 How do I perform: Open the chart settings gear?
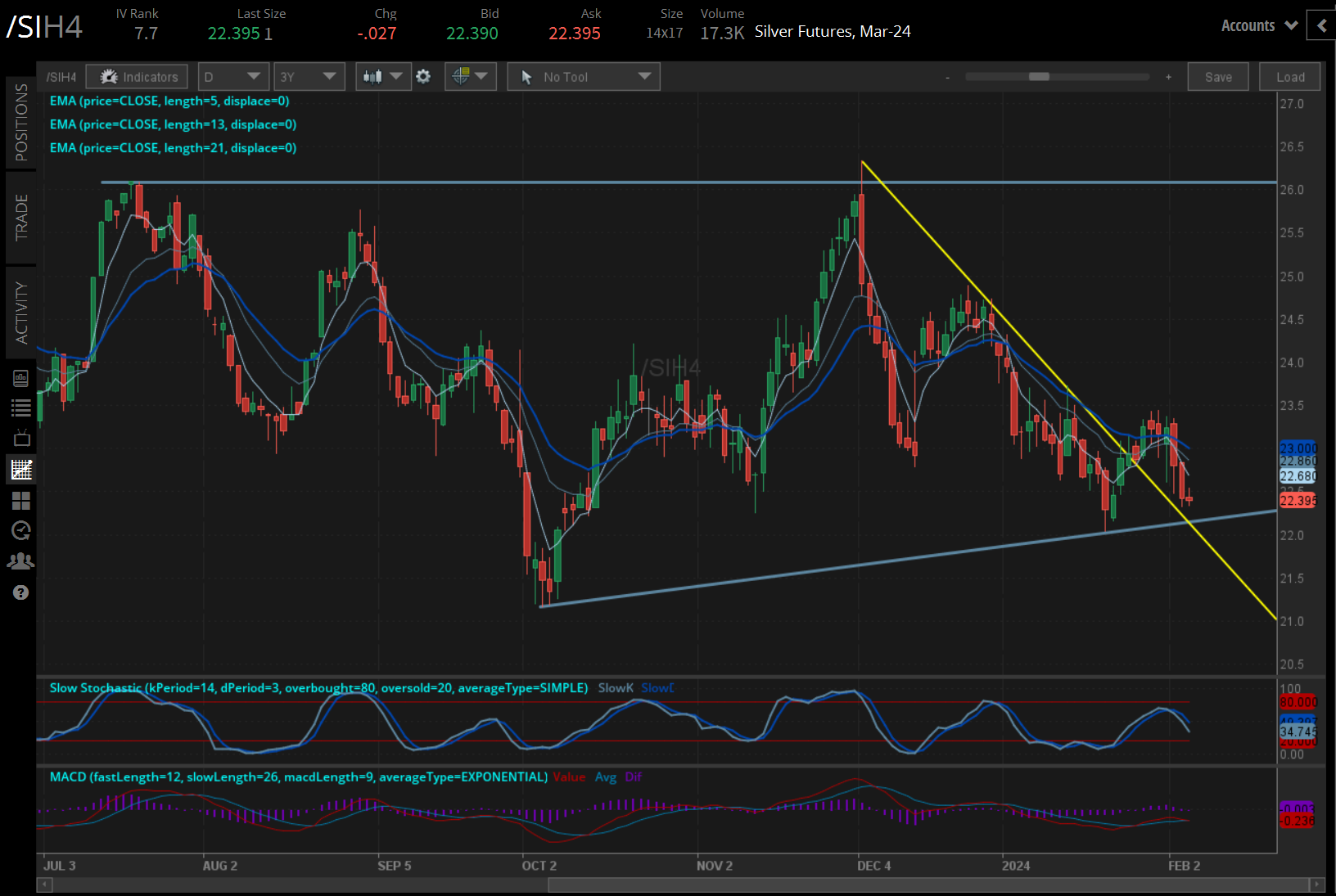click(x=423, y=76)
